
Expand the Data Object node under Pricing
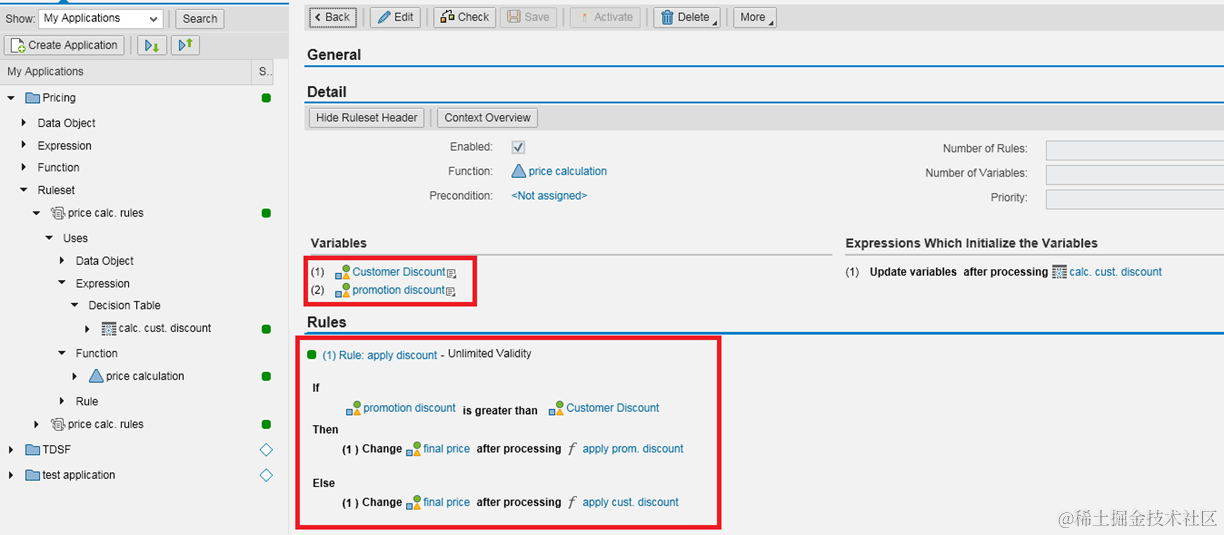coord(24,123)
